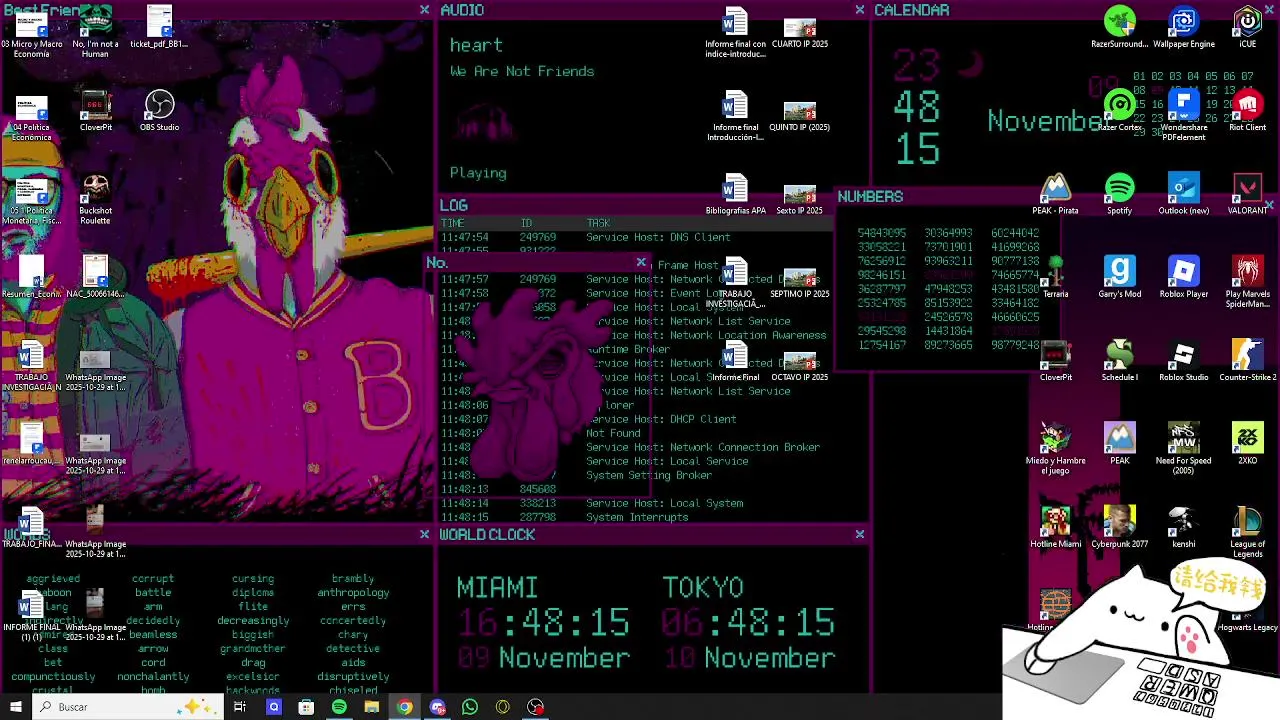Image resolution: width=1280 pixels, height=720 pixels.
Task: Select the renelarrouca file icon
Action: tap(31, 444)
